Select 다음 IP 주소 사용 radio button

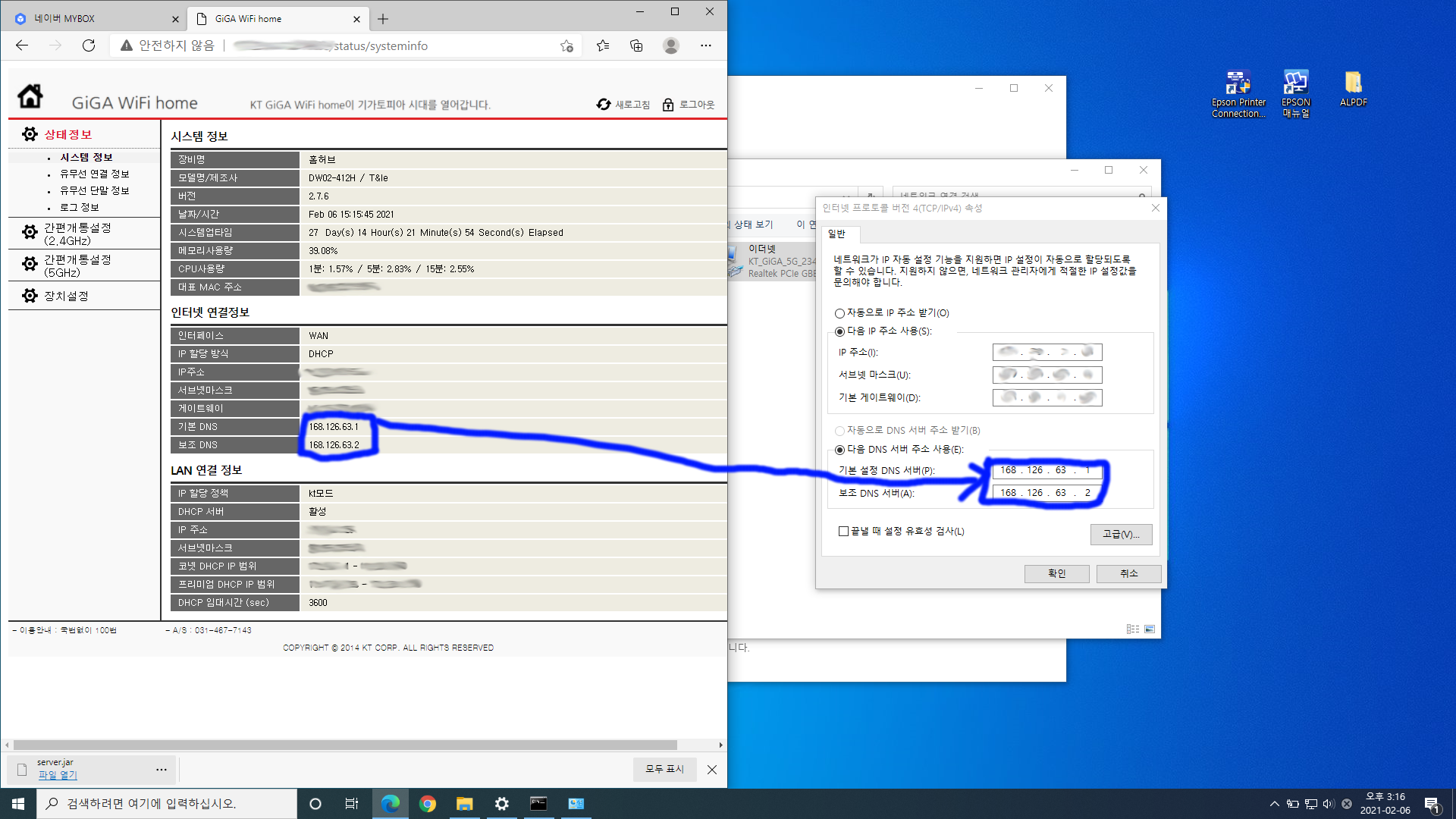(839, 331)
